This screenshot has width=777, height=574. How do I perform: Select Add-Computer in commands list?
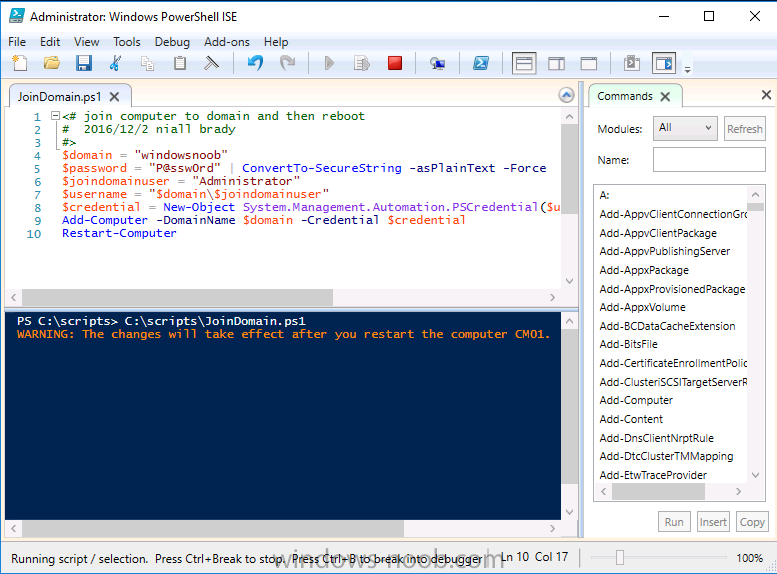click(x=636, y=401)
